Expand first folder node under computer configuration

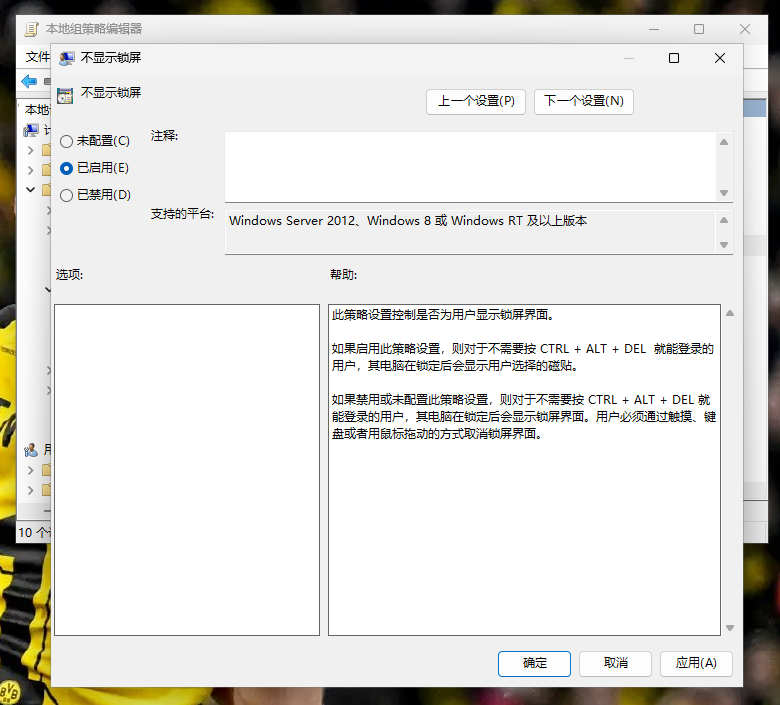pos(31,150)
